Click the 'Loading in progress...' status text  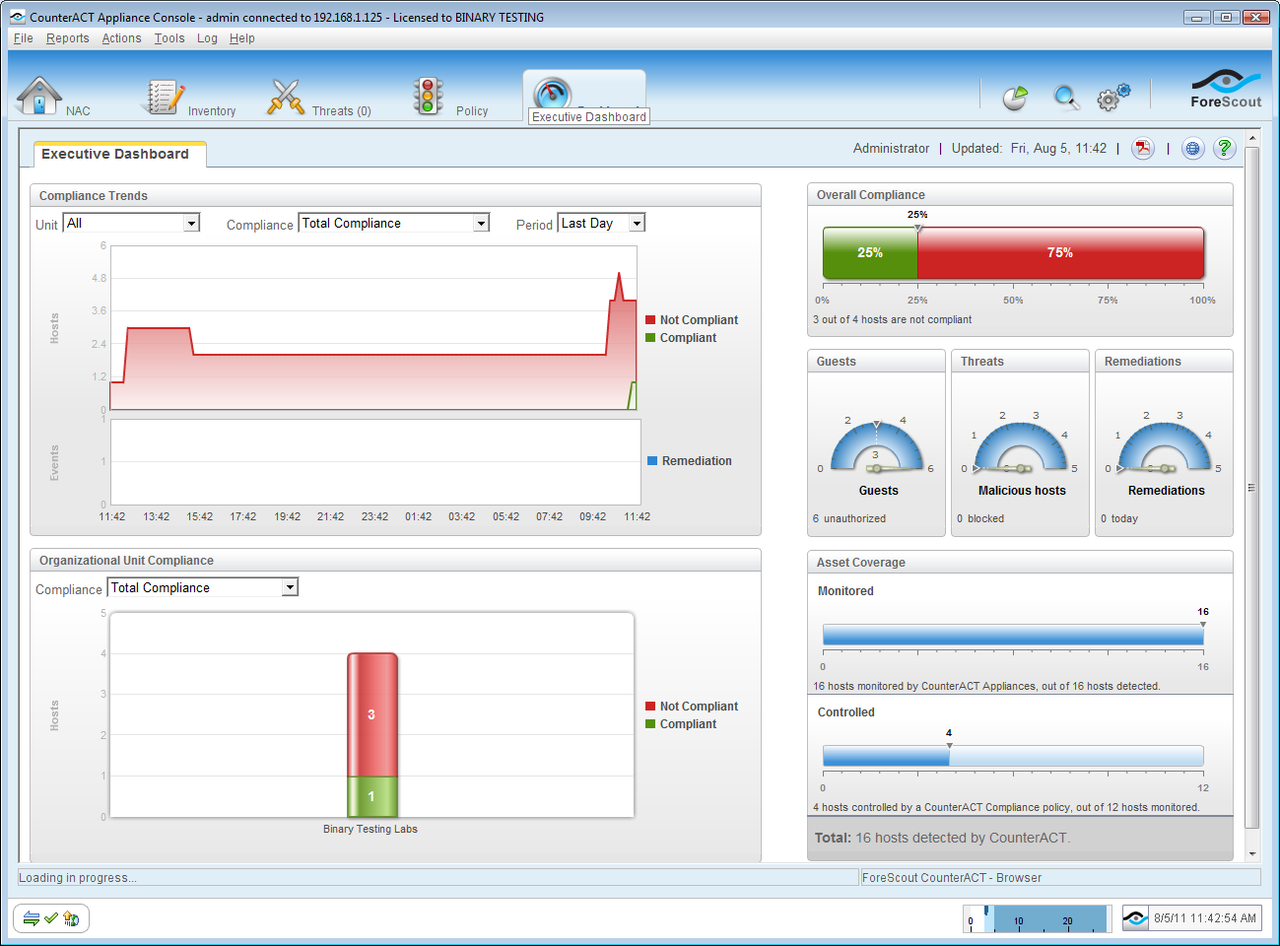[x=78, y=878]
